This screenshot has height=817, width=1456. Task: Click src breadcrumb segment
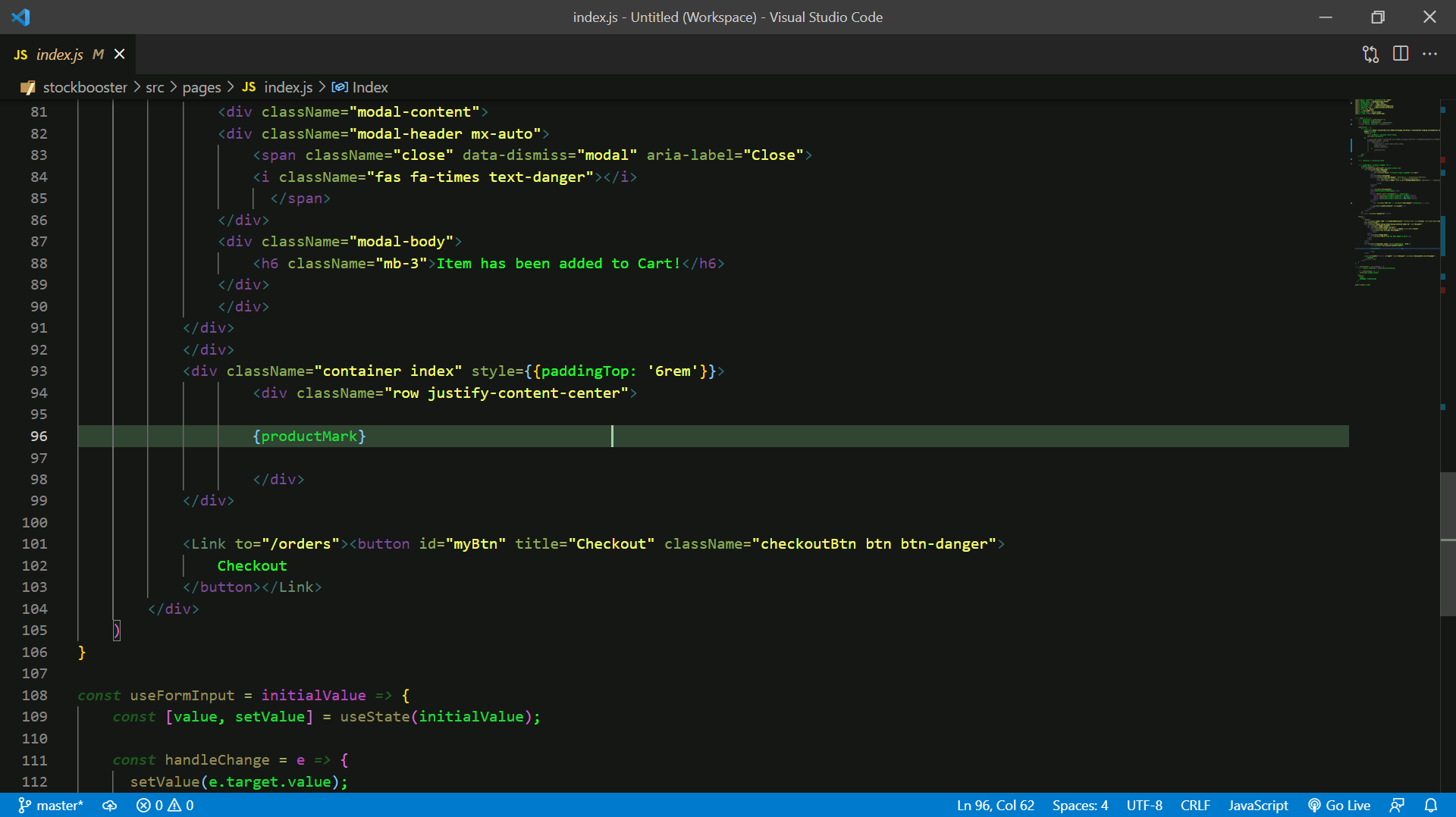[155, 87]
